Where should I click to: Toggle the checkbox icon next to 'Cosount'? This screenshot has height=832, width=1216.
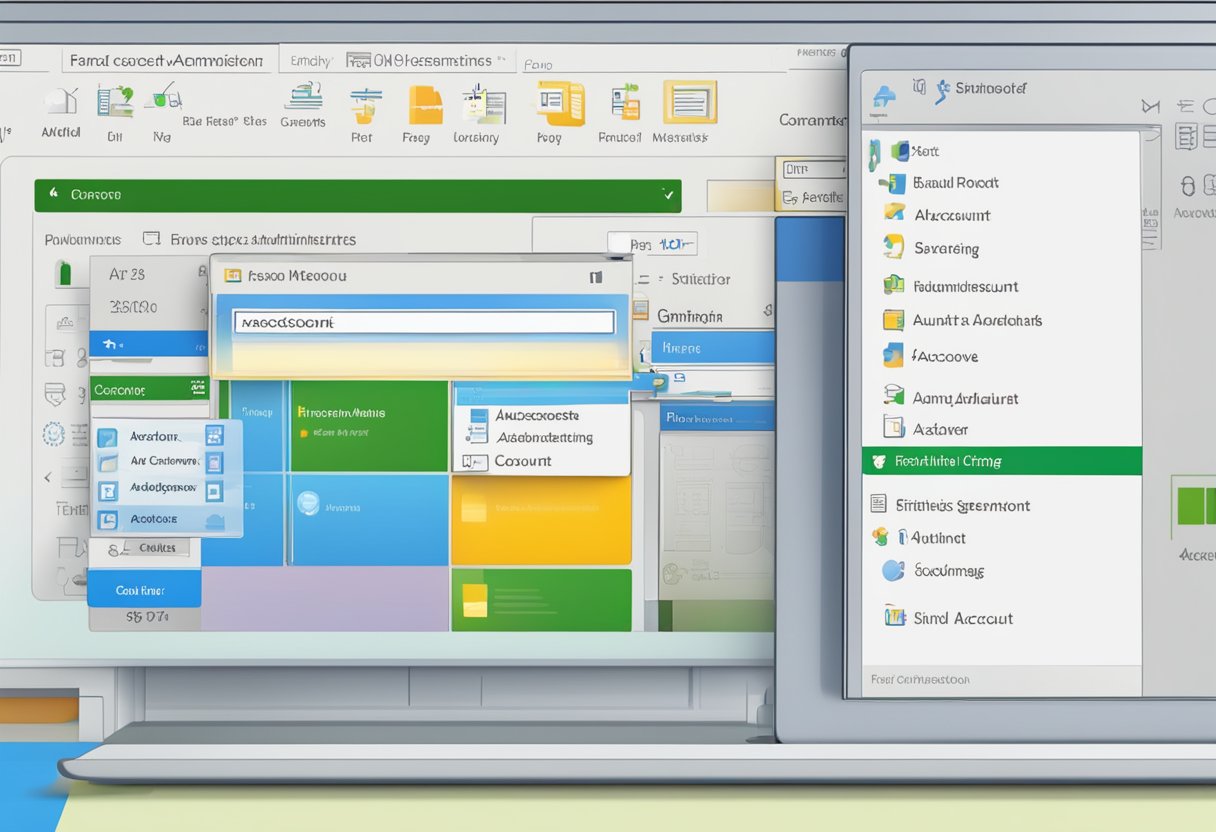coord(472,461)
